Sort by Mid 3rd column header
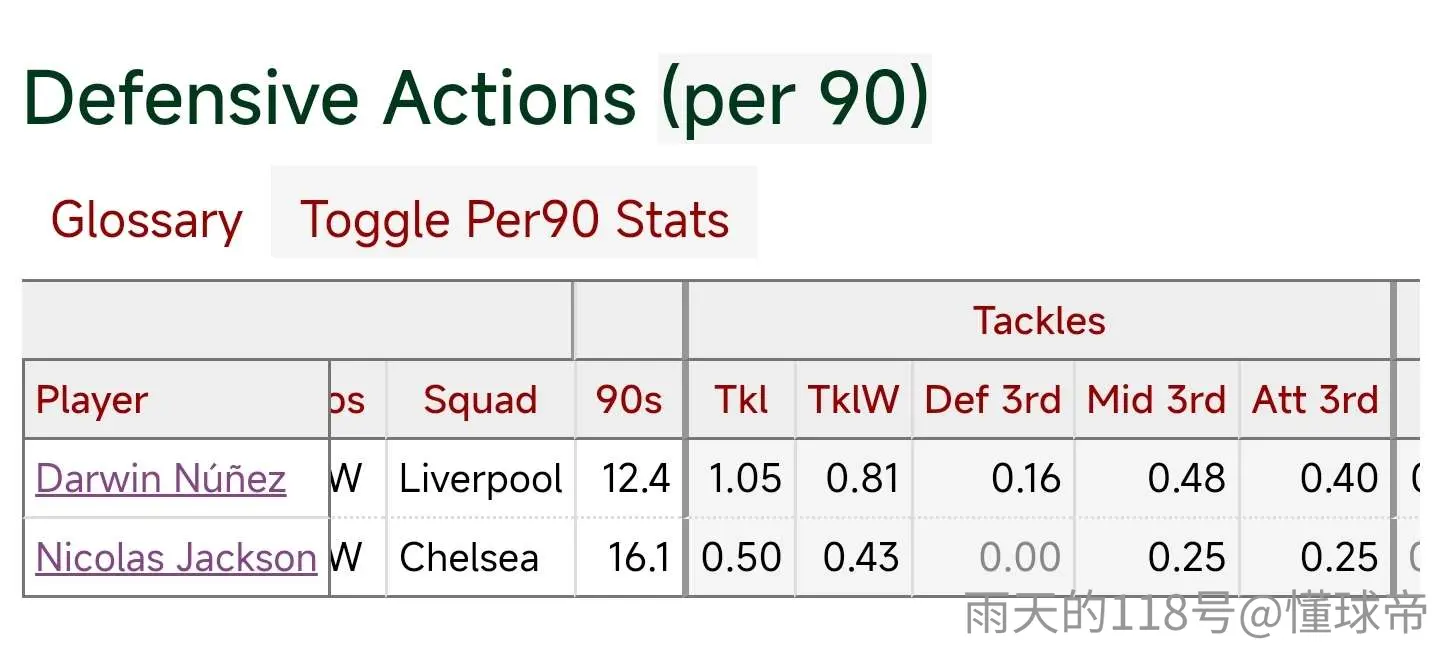Viewport: 1440px width, 649px height. tap(1156, 400)
